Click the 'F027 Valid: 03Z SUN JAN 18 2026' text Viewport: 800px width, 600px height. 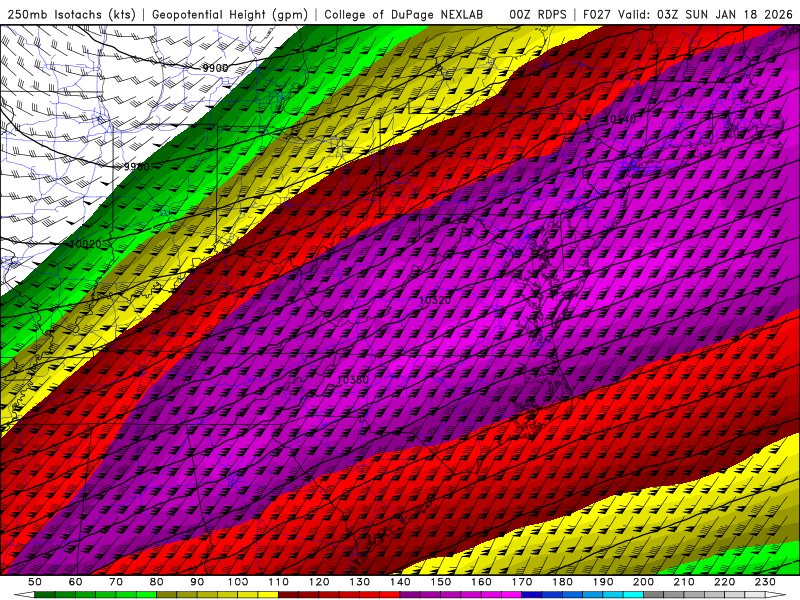[687, 14]
